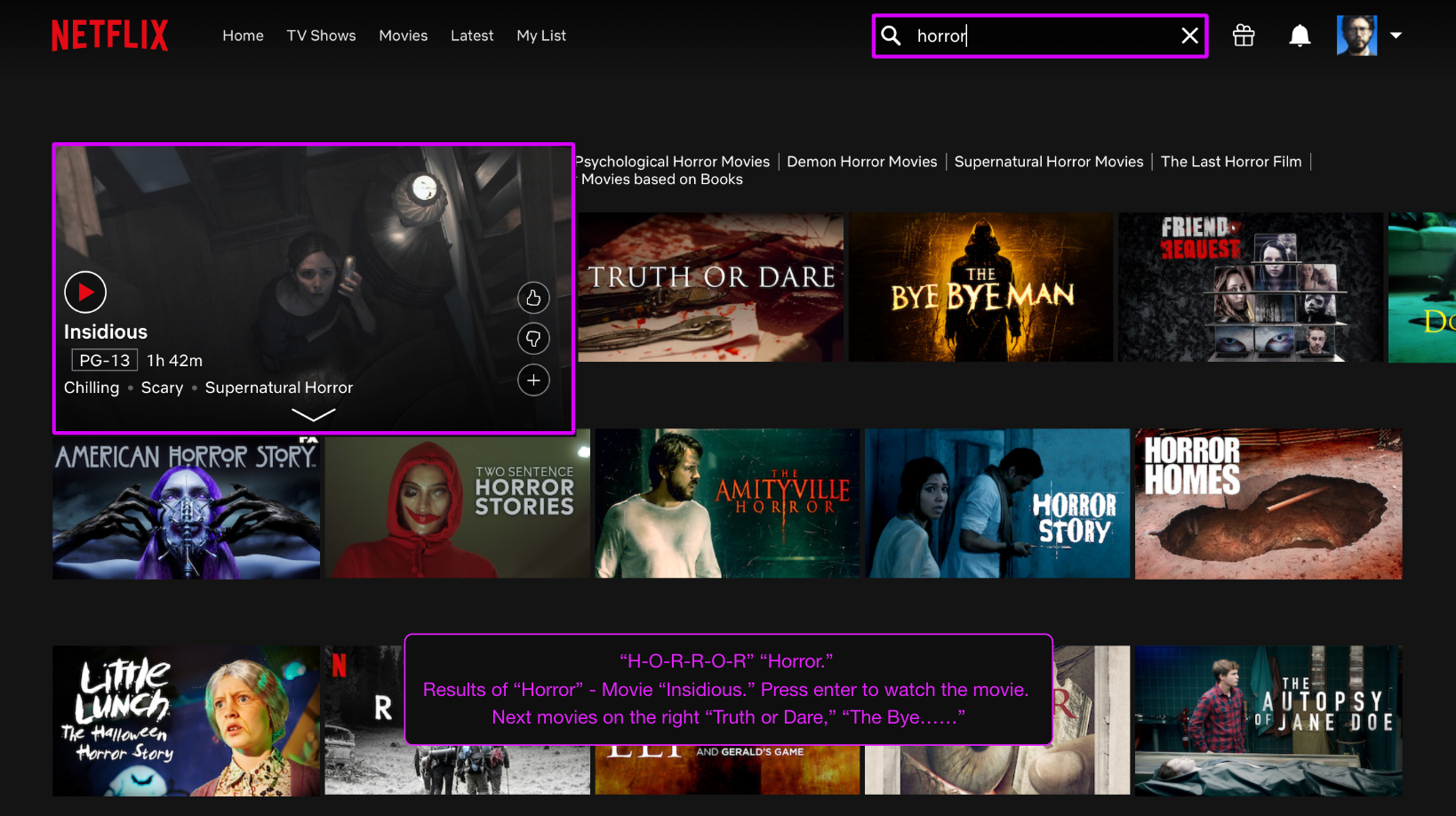Open the Latest menu item
Viewport: 1456px width, 816px height.
click(x=472, y=36)
